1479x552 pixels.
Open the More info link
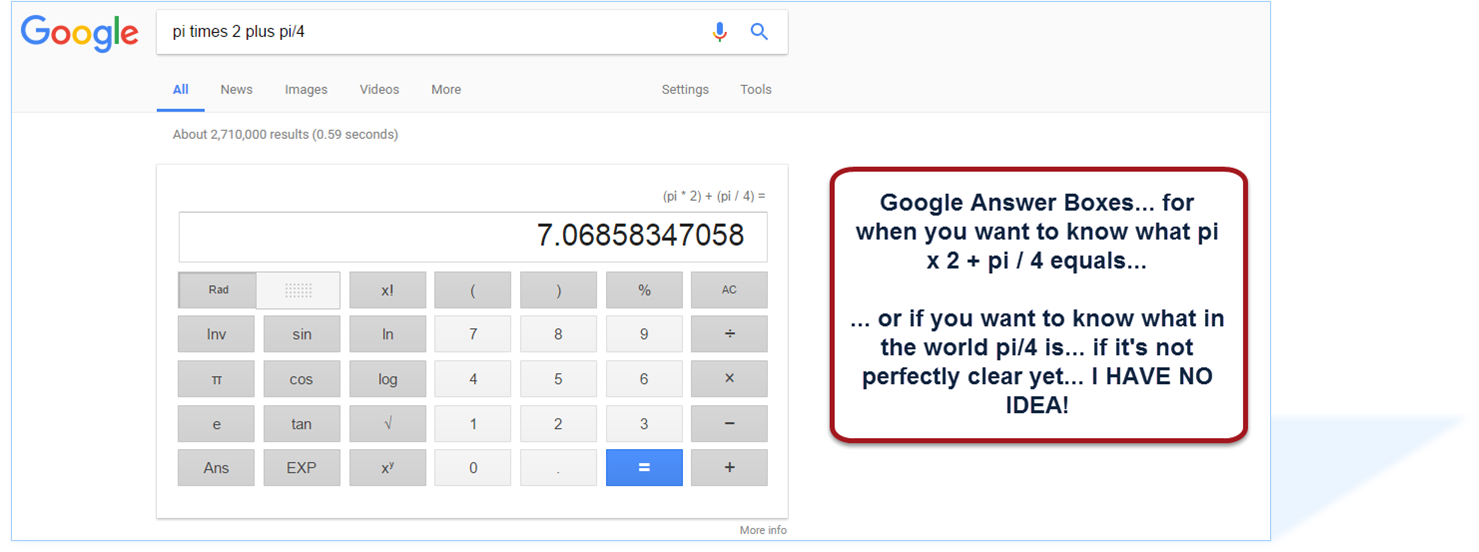point(763,530)
